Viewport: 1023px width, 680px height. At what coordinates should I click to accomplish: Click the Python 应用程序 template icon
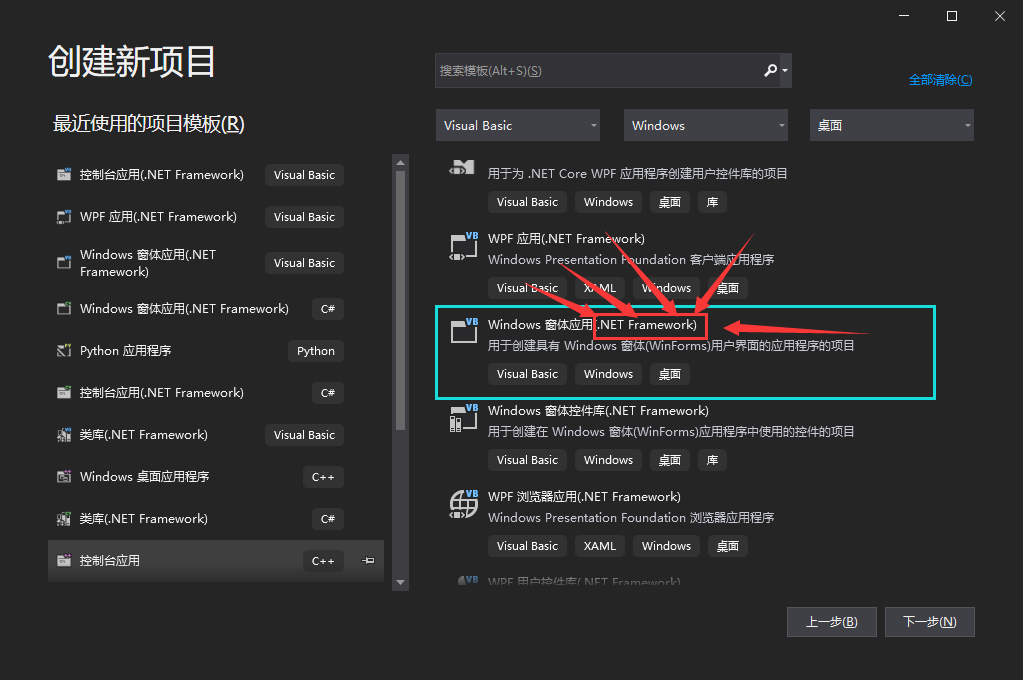point(63,351)
